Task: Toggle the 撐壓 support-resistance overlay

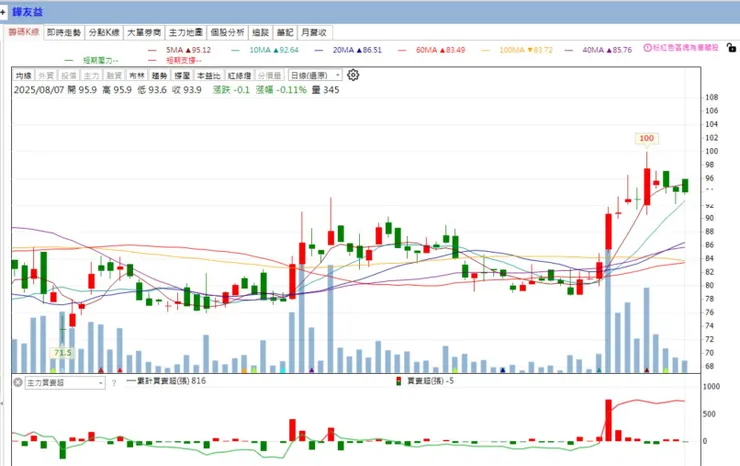Action: pos(182,76)
